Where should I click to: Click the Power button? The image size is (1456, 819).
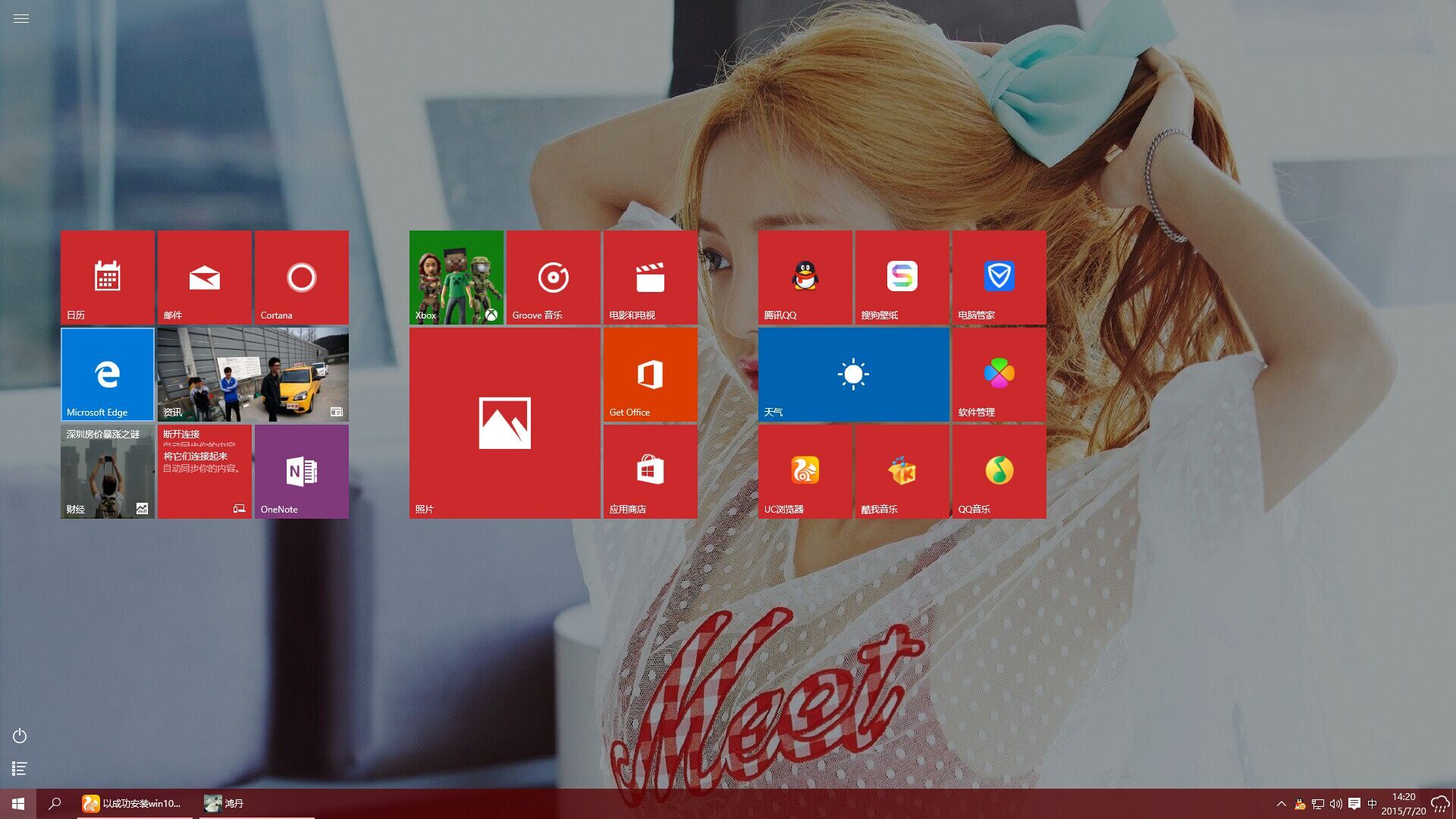(20, 736)
